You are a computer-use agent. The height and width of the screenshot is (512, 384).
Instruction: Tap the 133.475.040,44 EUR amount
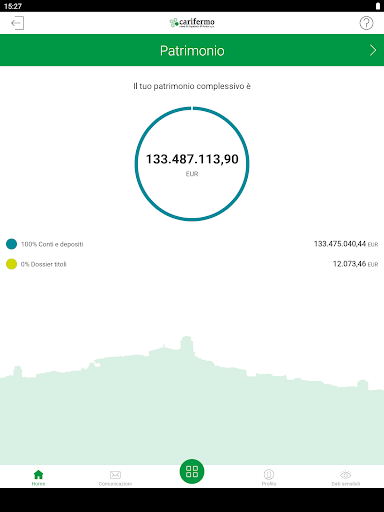coord(346,244)
